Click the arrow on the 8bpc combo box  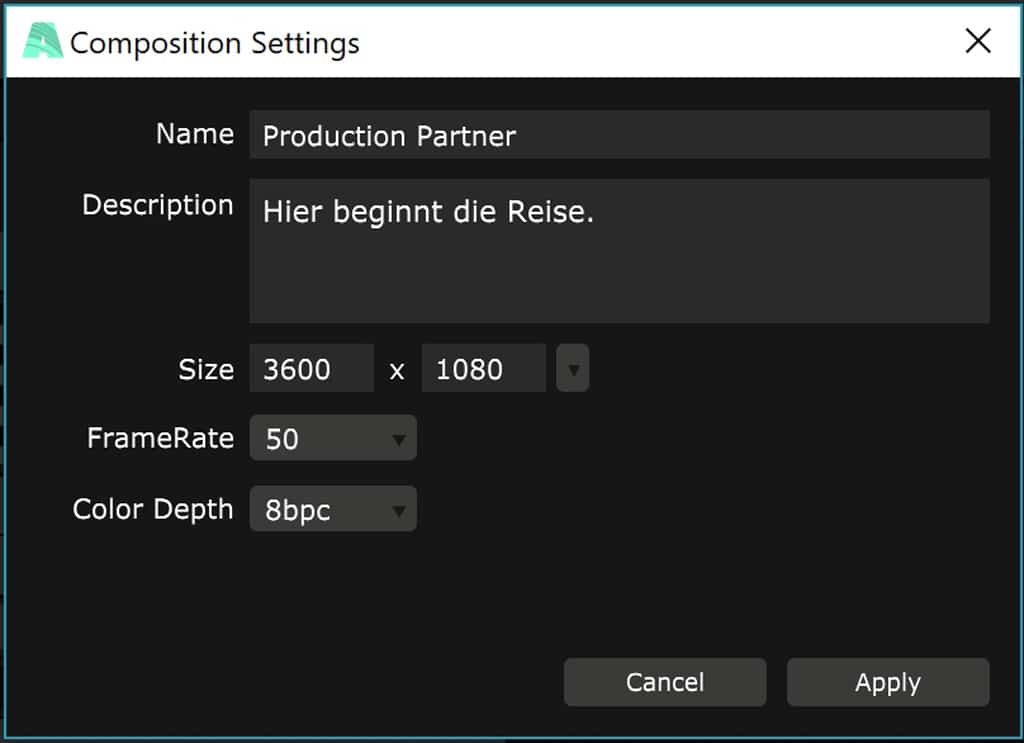[x=399, y=511]
